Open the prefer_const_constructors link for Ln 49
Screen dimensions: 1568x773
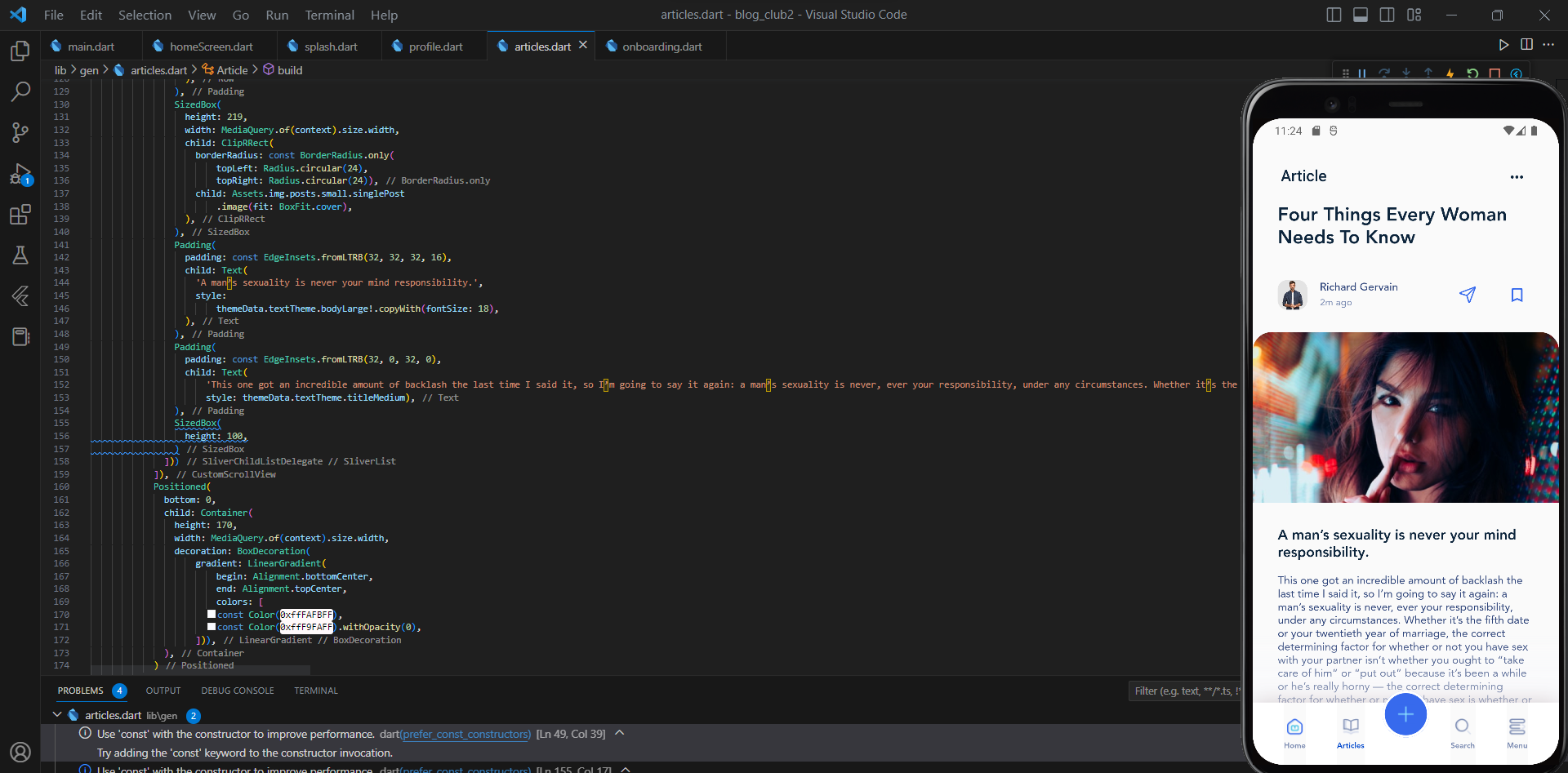pyautogui.click(x=465, y=734)
